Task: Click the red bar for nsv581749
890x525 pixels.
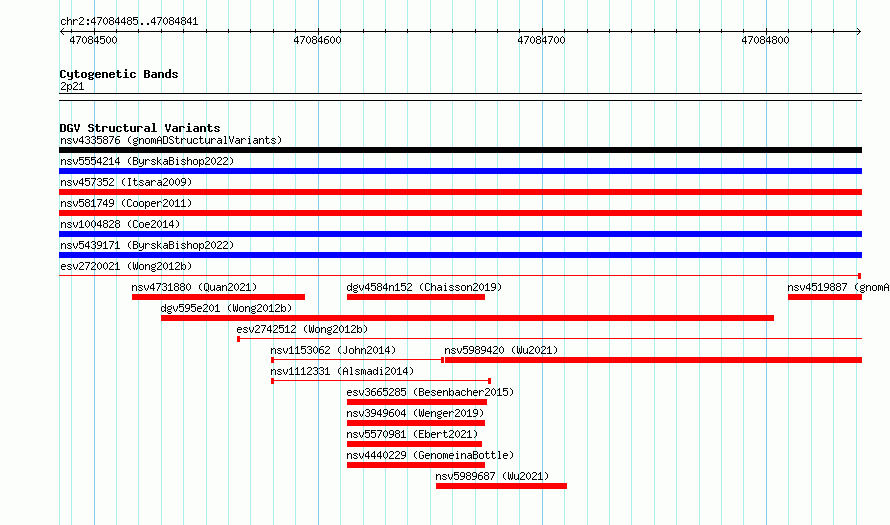Action: click(460, 213)
